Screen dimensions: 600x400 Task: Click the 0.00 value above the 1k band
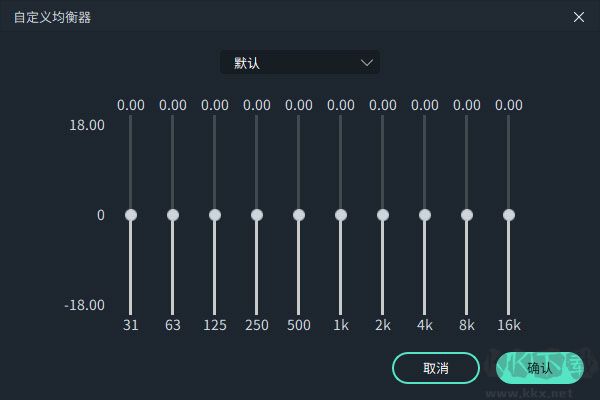[341, 105]
